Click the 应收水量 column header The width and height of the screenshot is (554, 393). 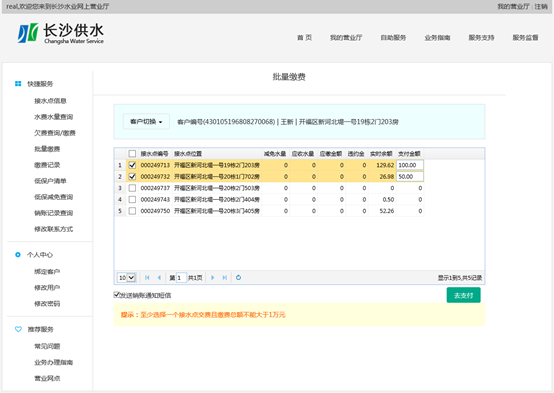click(302, 154)
